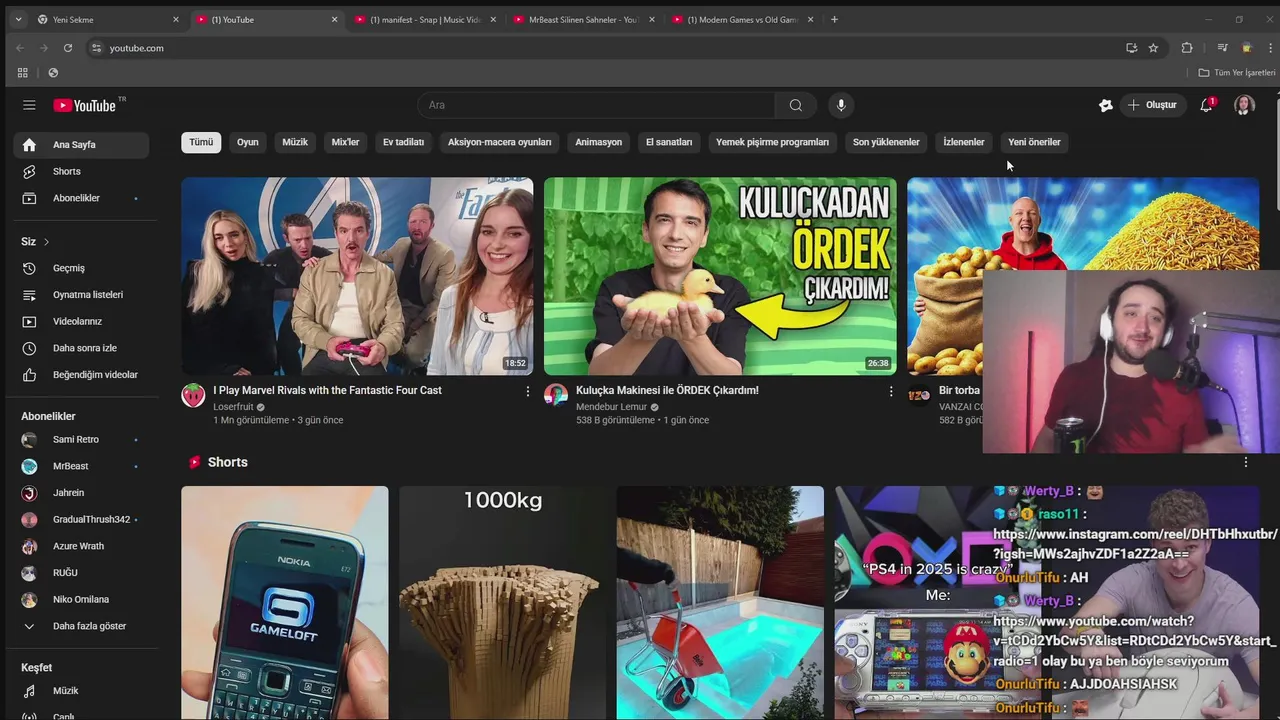The width and height of the screenshot is (1280, 720).
Task: Select the Yeni öneriler chip
Action: click(1034, 142)
